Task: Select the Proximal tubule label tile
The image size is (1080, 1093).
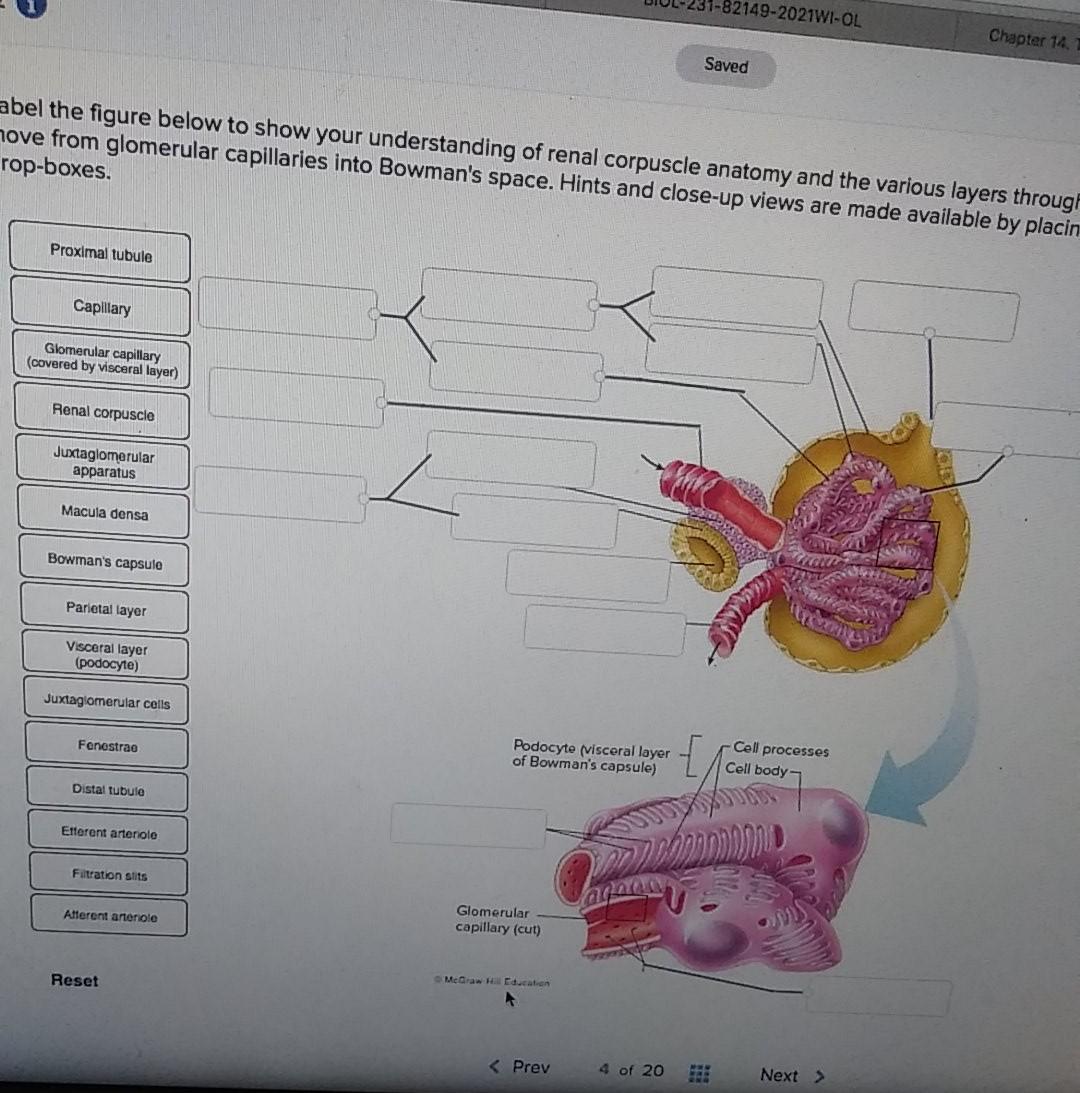Action: click(x=100, y=252)
